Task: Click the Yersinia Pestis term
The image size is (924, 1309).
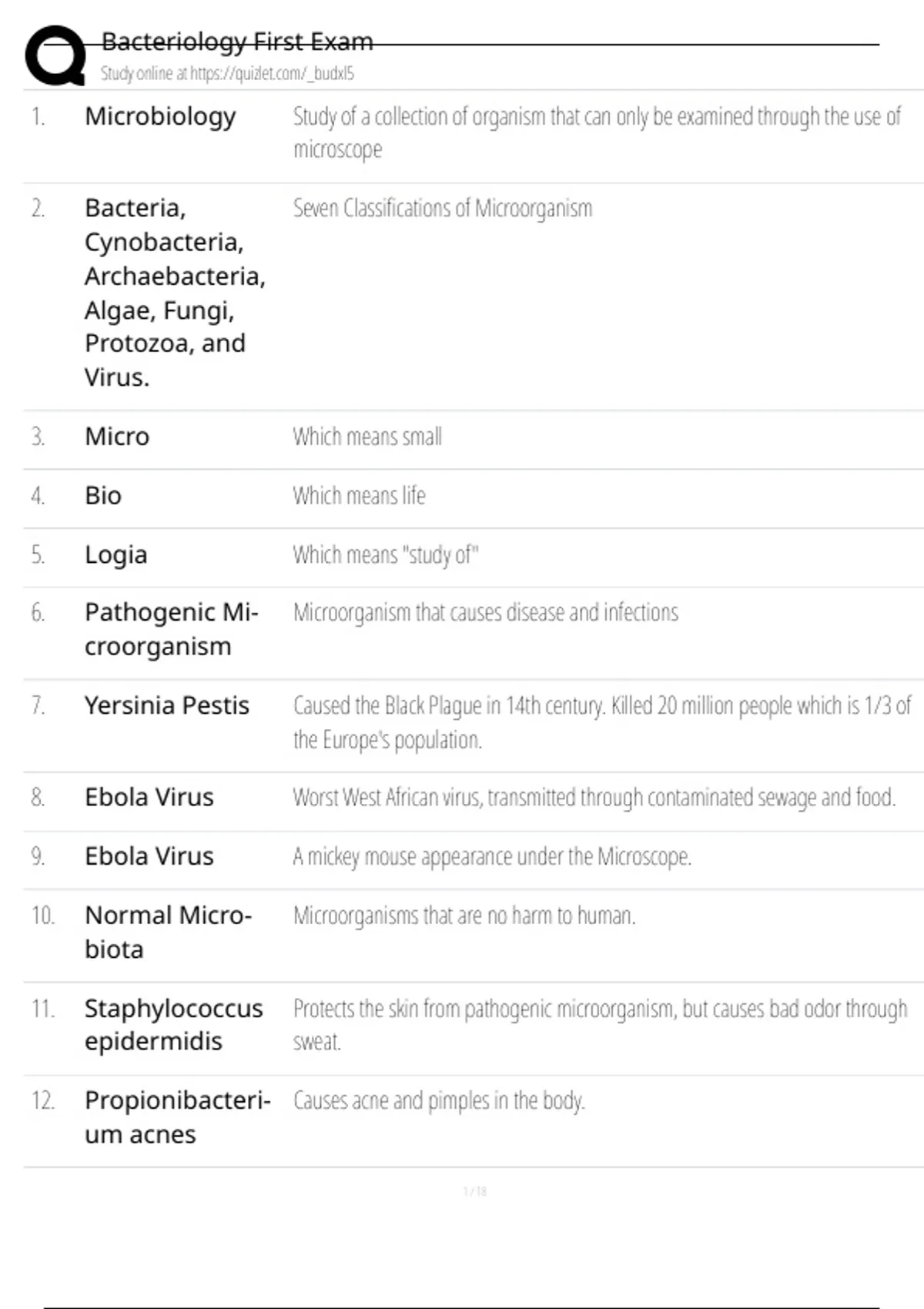Action: tap(166, 705)
